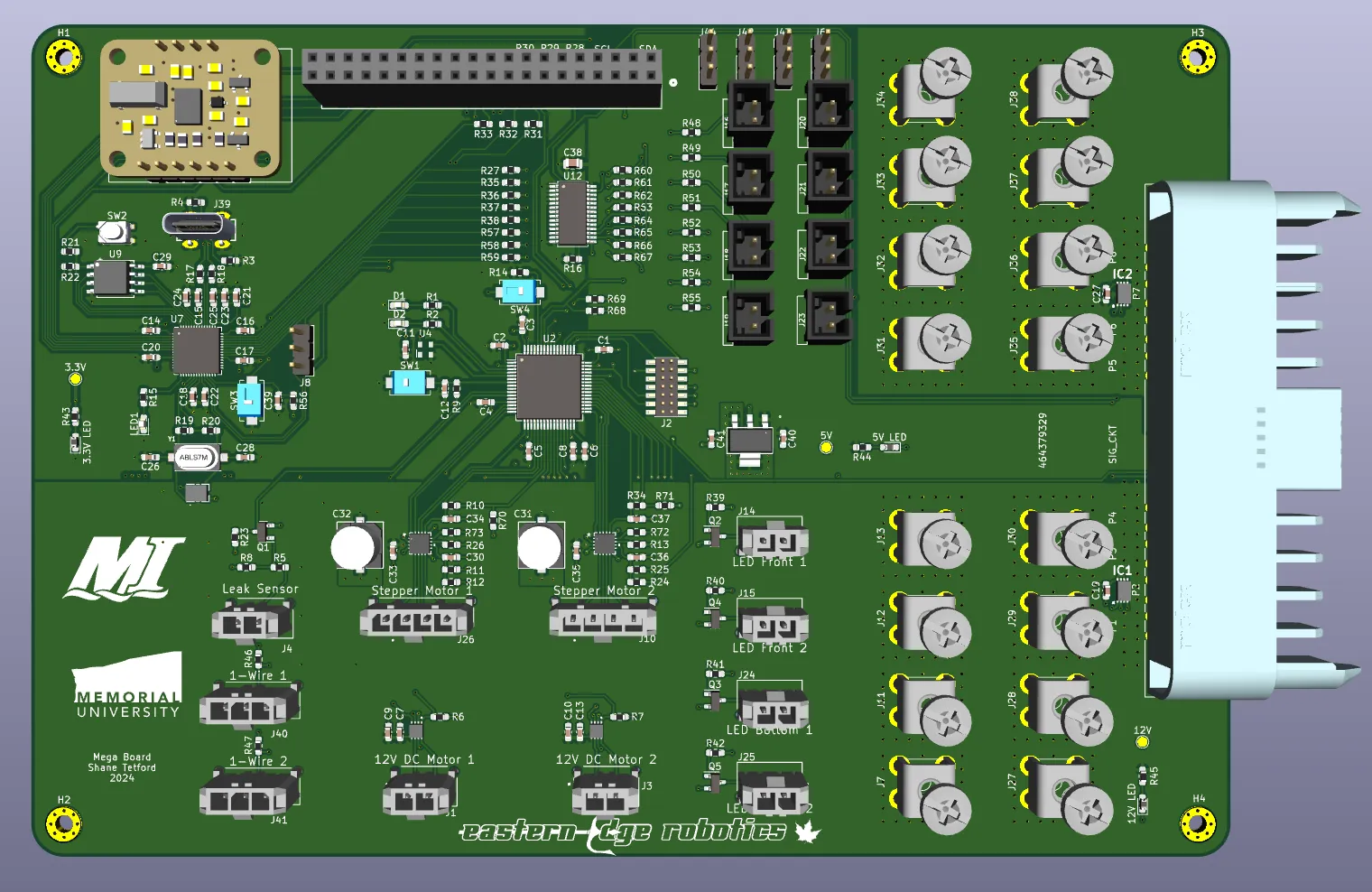Select the J15 LED Front connector
The image size is (1372, 892).
[x=773, y=623]
